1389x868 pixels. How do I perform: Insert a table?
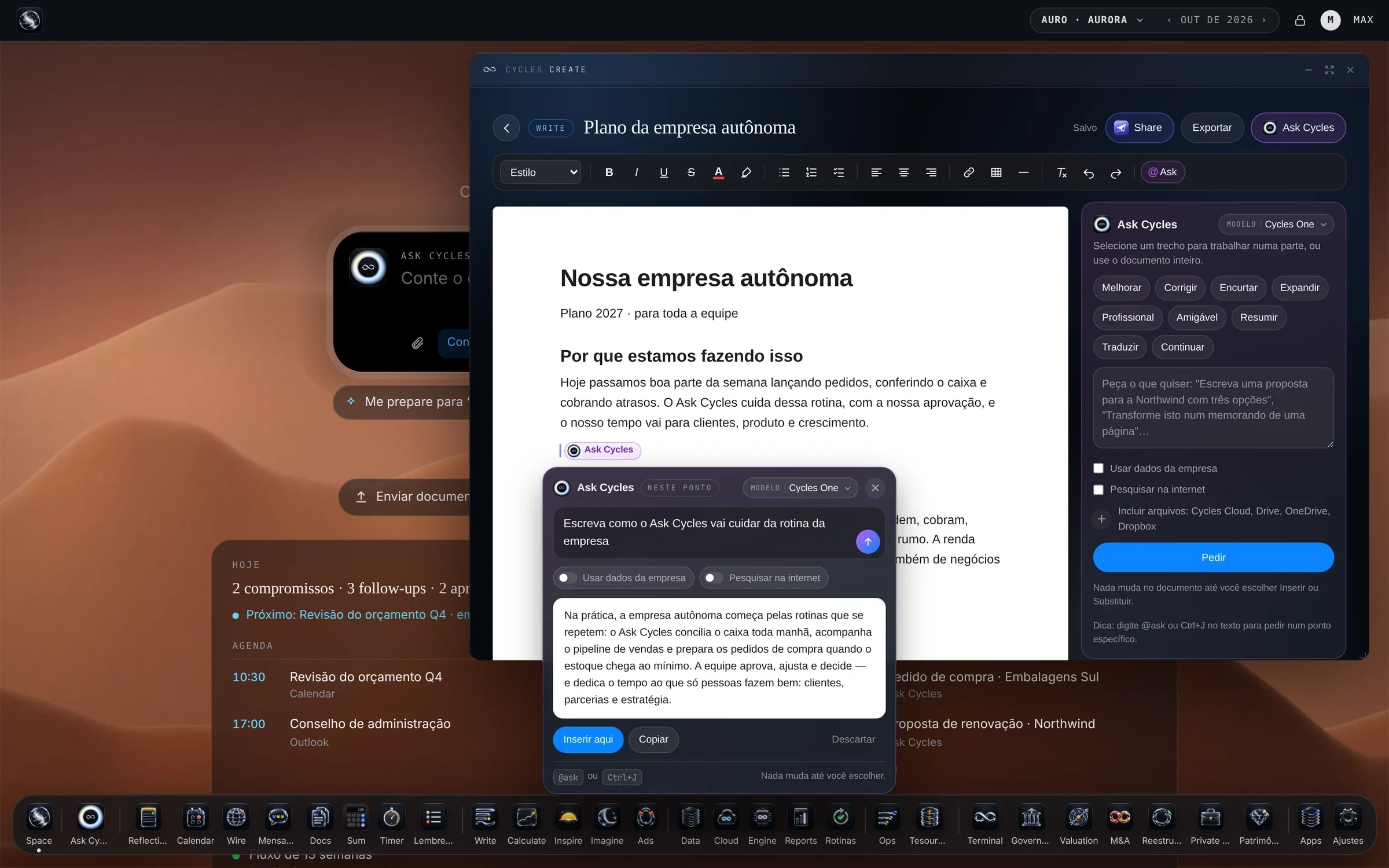(996, 172)
